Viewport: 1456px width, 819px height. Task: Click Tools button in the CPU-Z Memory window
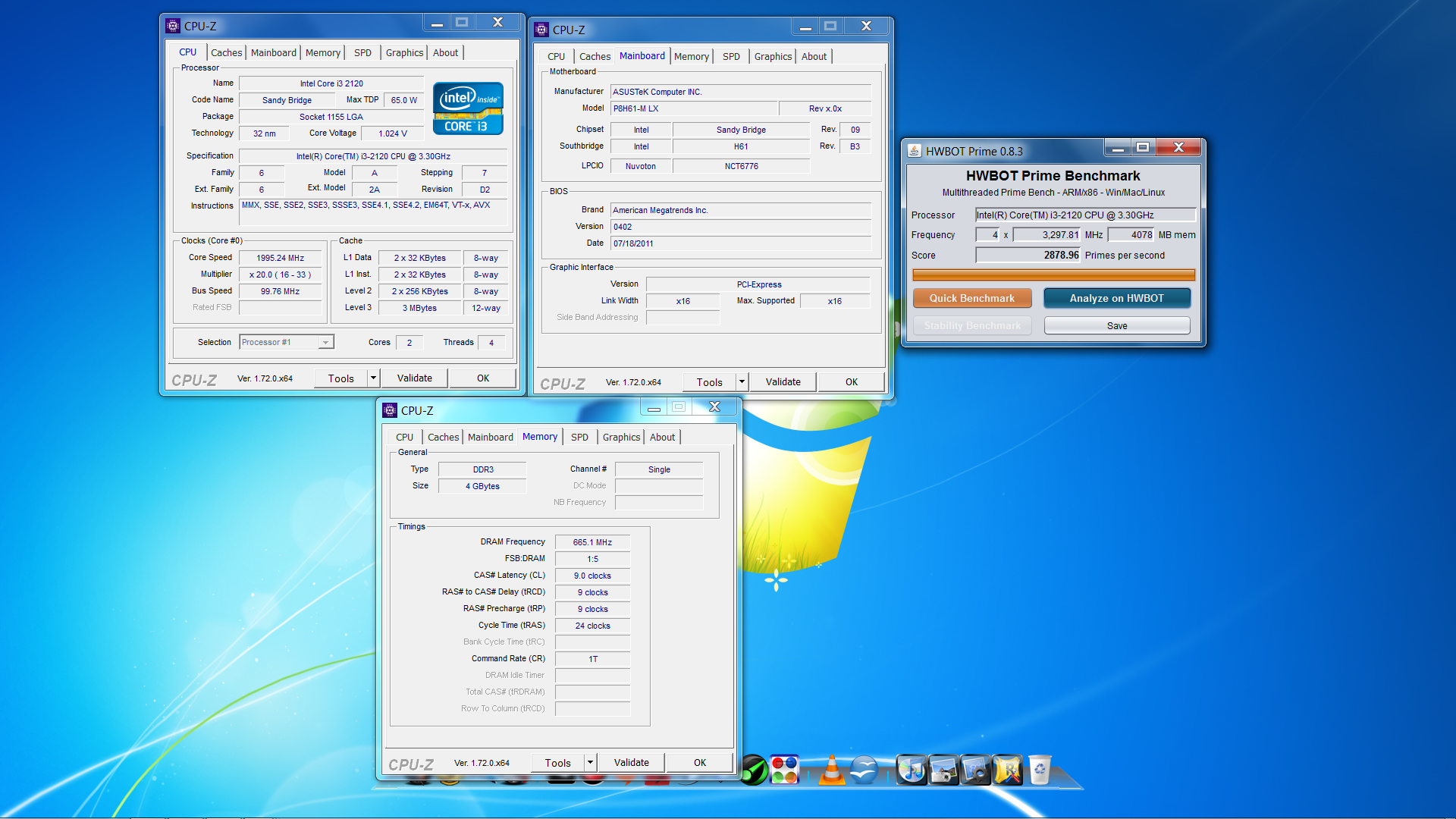pos(557,762)
